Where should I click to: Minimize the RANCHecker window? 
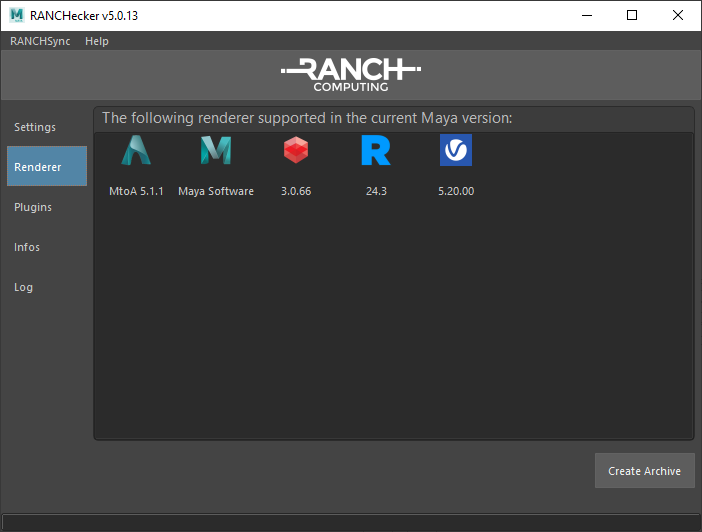(587, 15)
